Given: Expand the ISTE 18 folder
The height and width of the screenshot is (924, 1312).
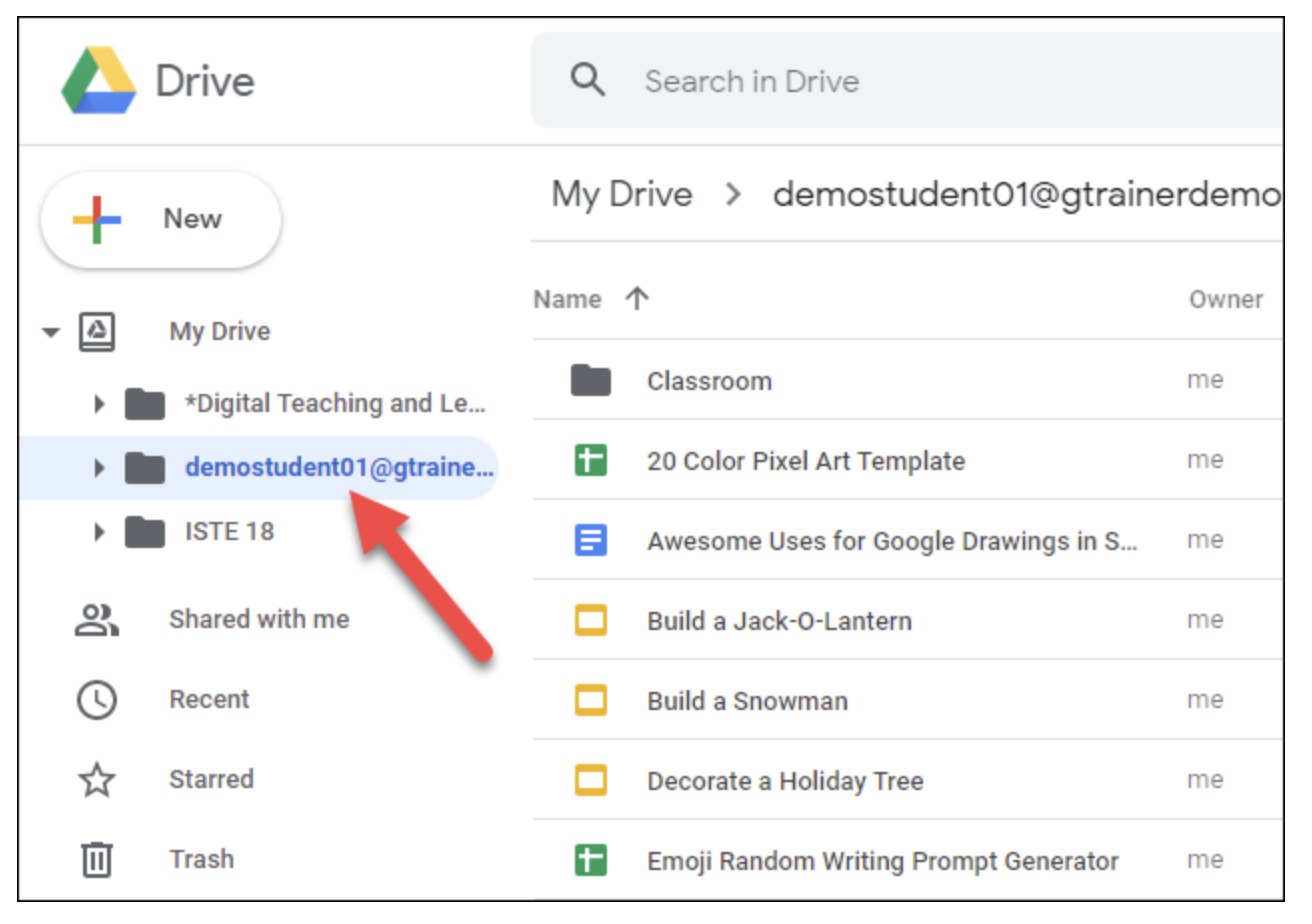Looking at the screenshot, I should [x=99, y=532].
